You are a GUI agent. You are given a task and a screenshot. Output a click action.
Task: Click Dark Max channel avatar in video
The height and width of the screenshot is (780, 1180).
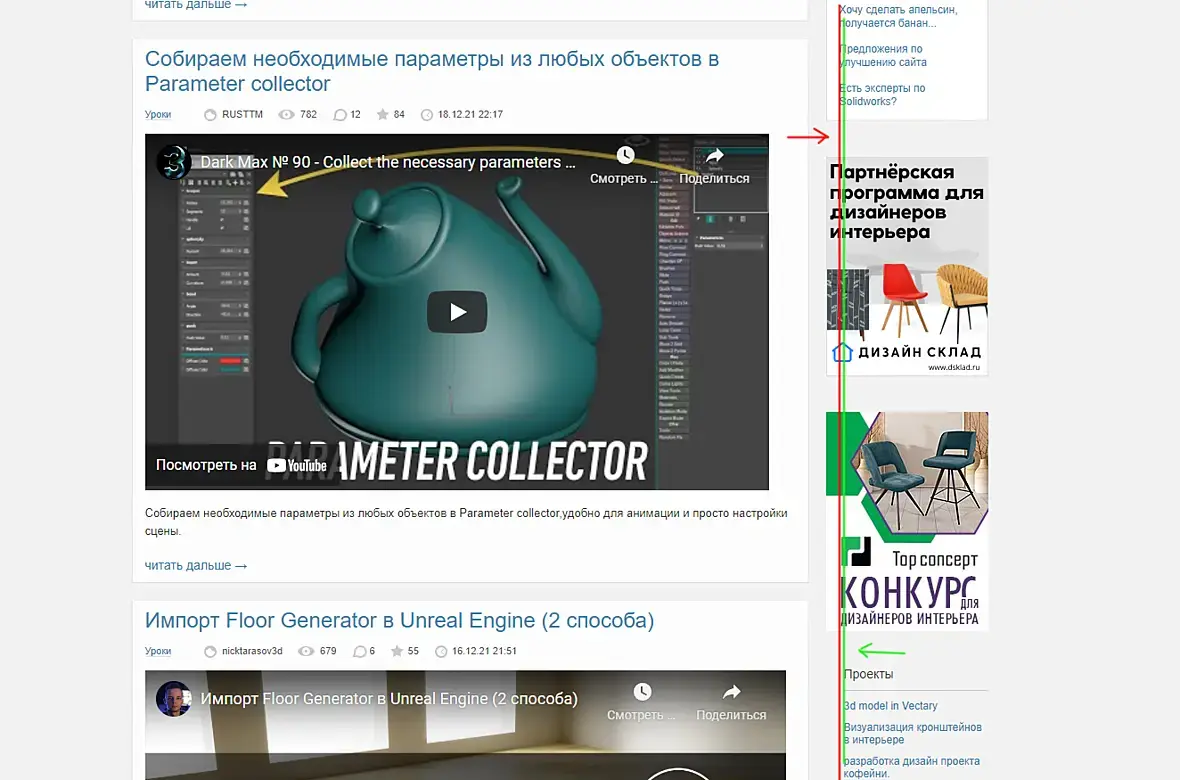tap(173, 162)
